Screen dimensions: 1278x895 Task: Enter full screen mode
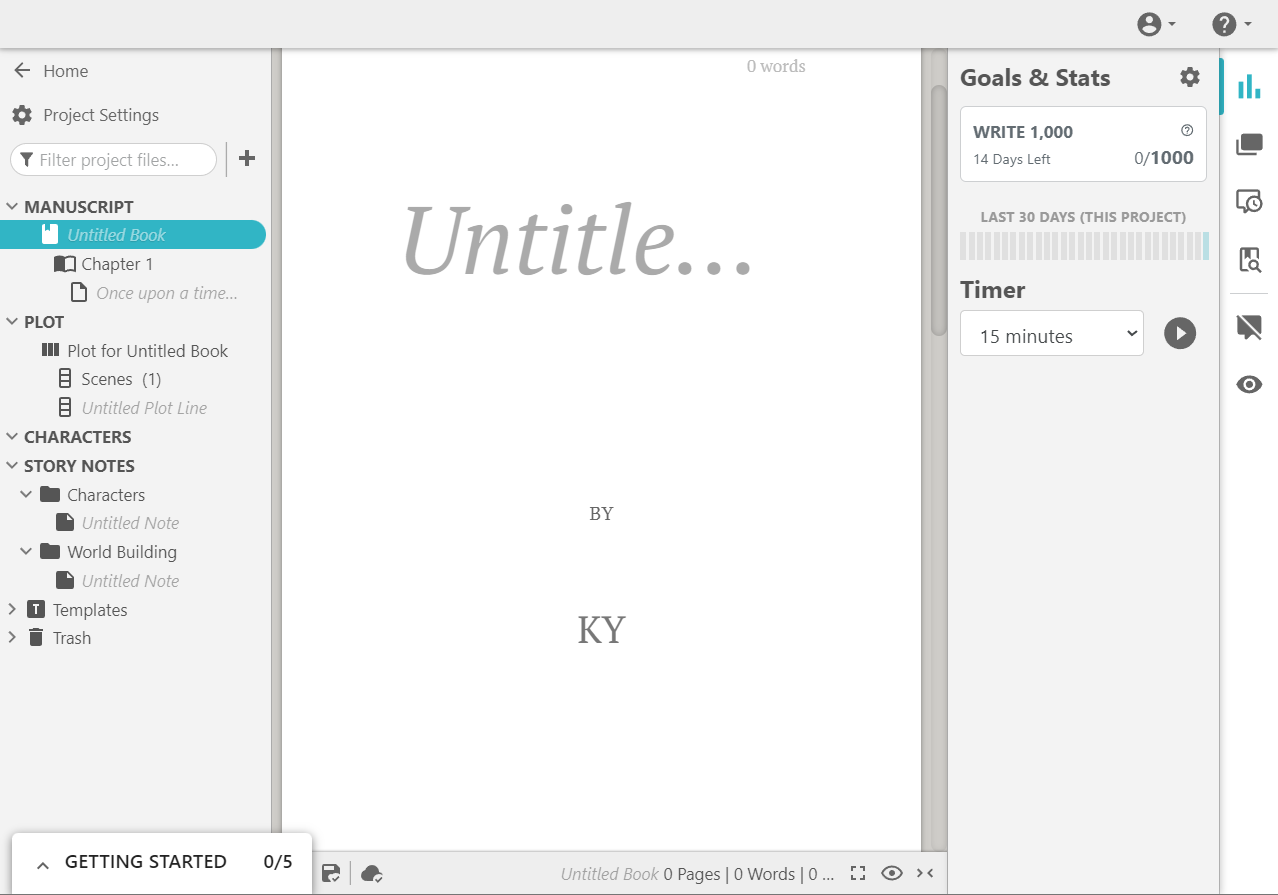[x=857, y=873]
